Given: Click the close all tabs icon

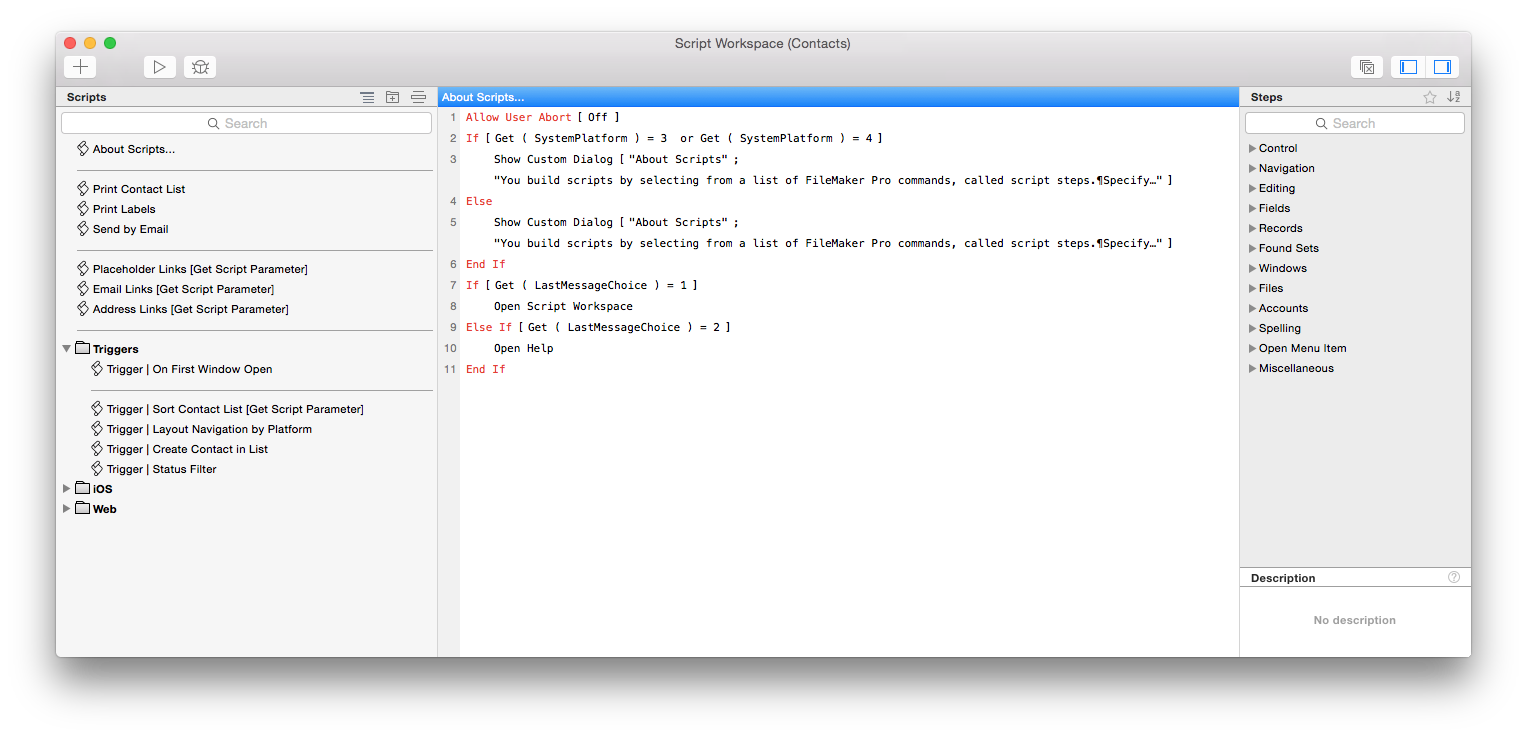Looking at the screenshot, I should click(x=1366, y=67).
